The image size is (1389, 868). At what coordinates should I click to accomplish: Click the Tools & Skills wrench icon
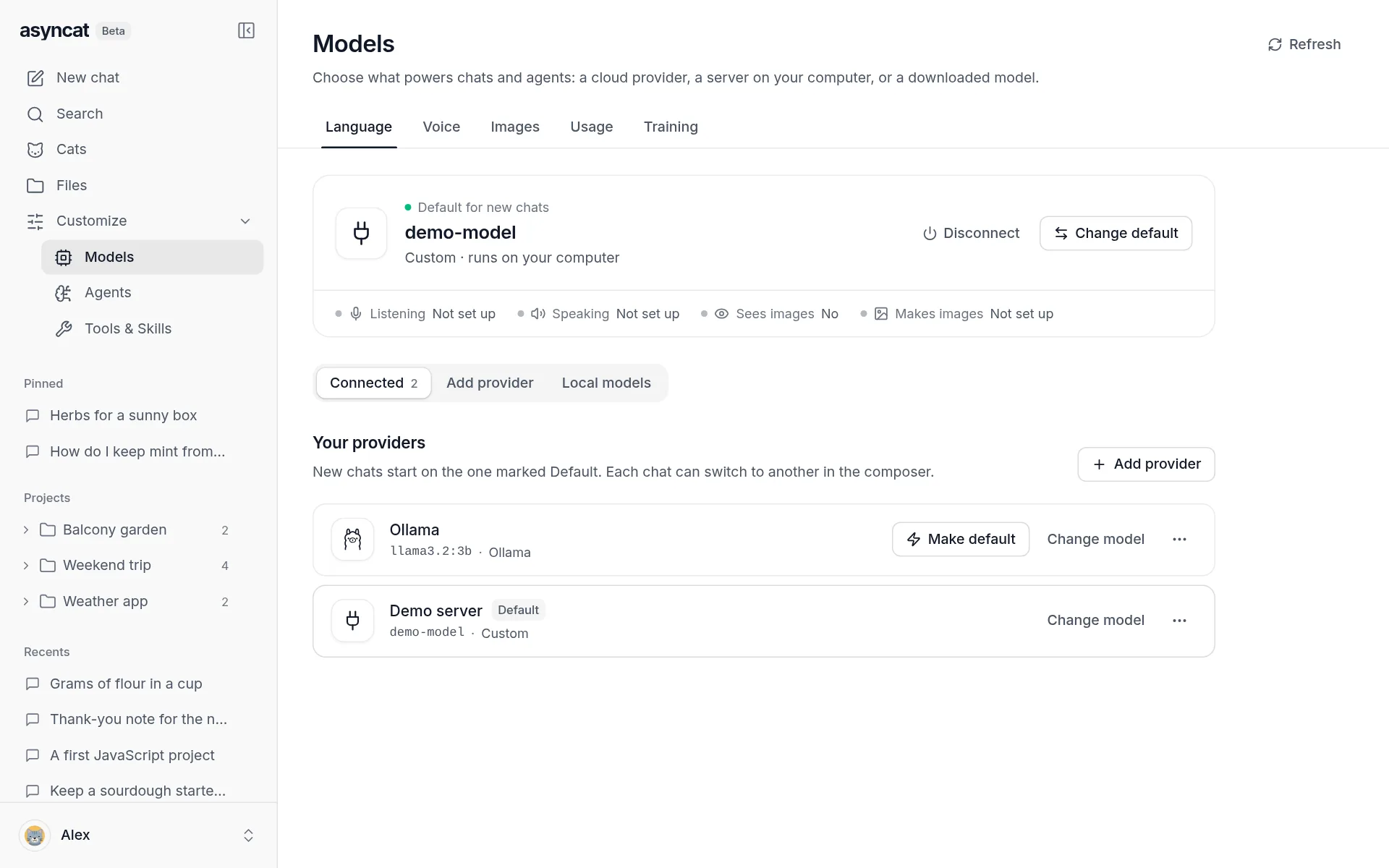(x=64, y=329)
